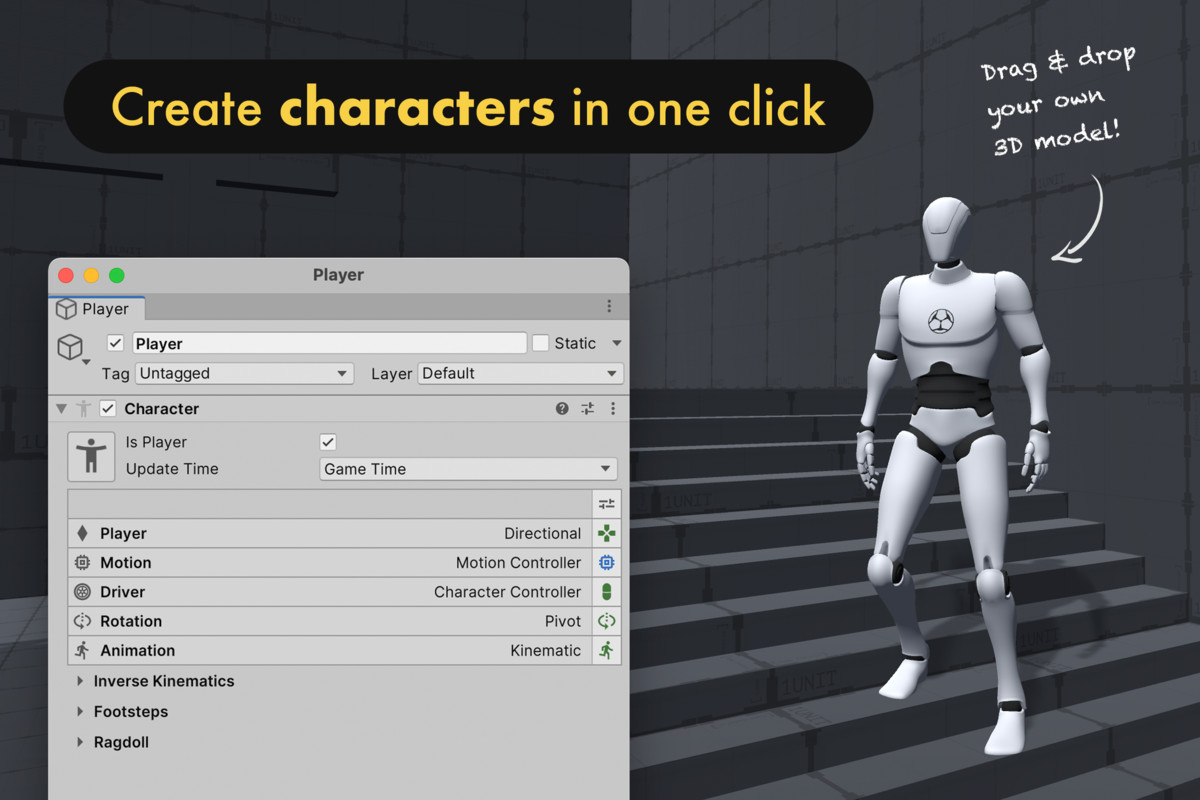The height and width of the screenshot is (800, 1200).
Task: Open the Update Time dropdown
Action: click(467, 468)
